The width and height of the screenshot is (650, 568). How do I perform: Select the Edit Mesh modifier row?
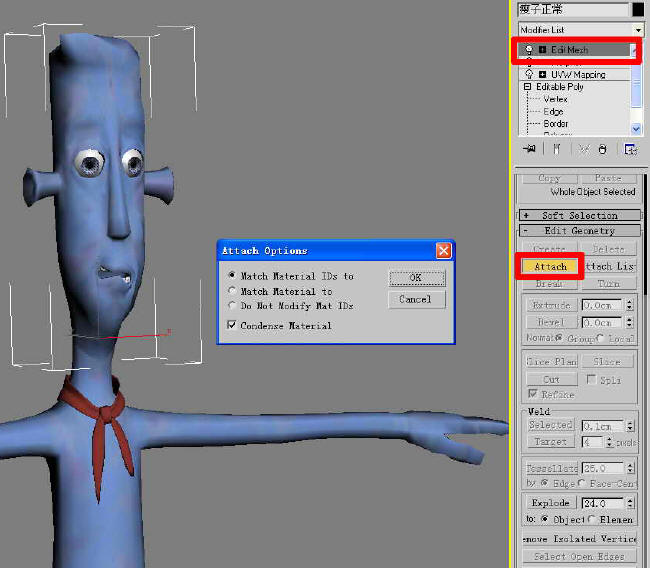[x=575, y=50]
